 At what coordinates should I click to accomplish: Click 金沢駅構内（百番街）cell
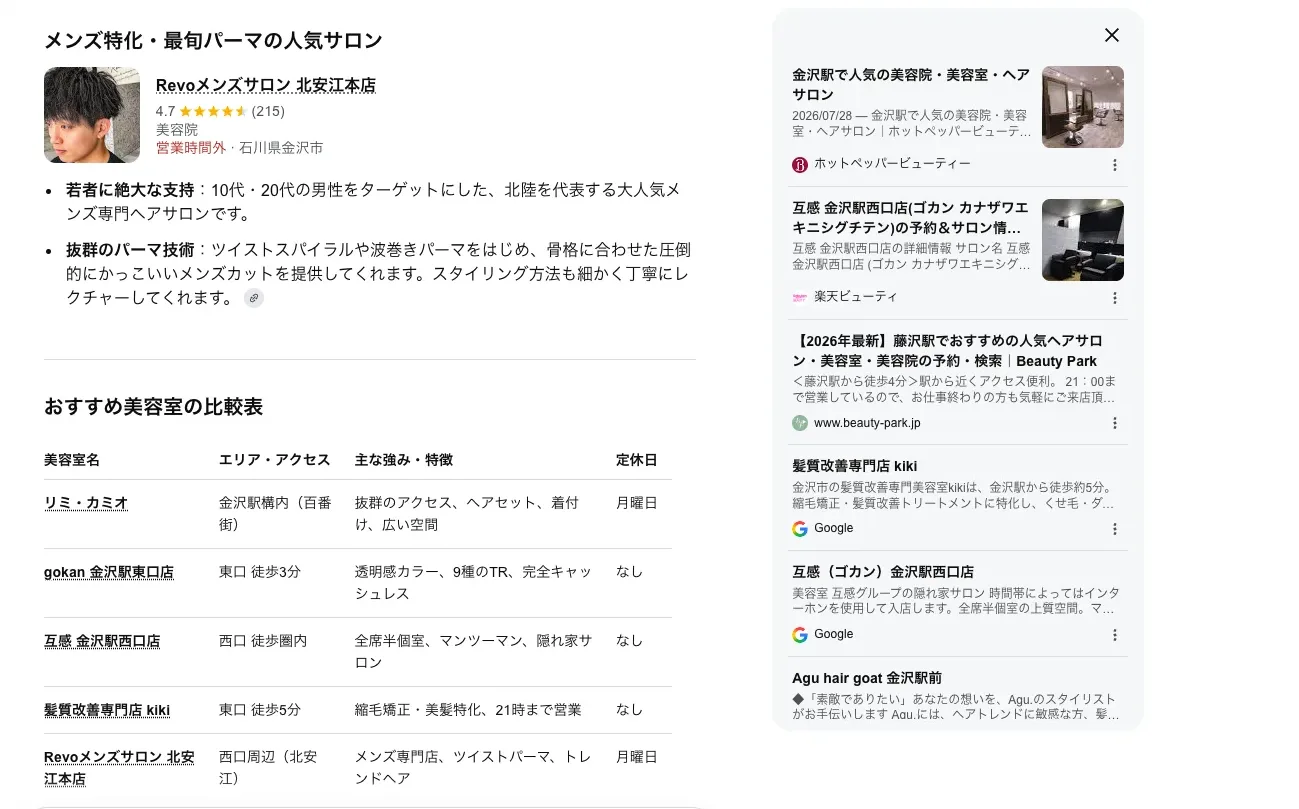(x=275, y=514)
